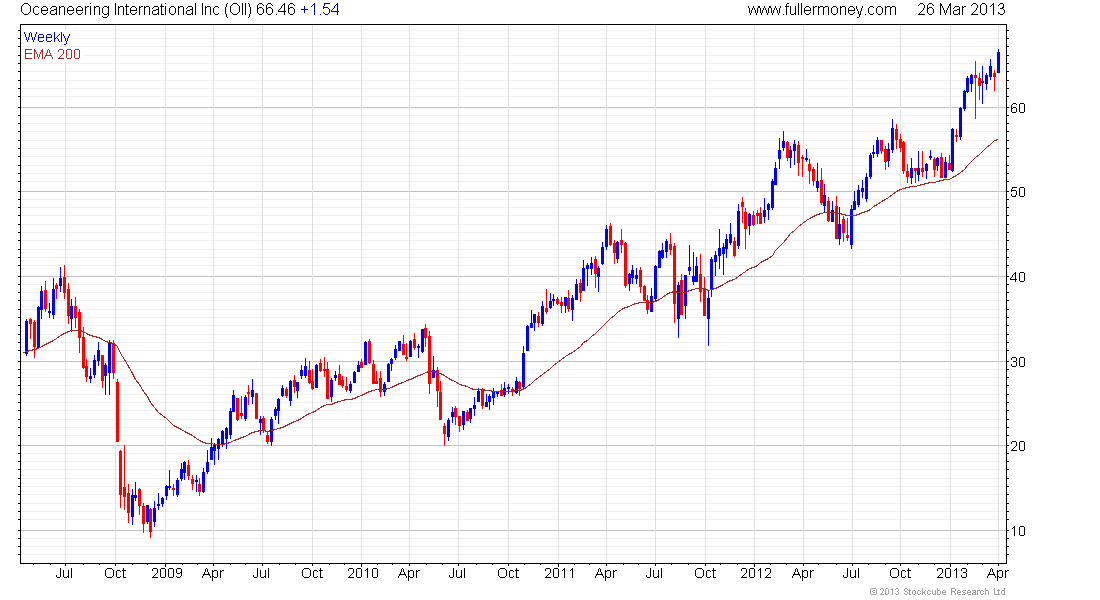Click the copyright Stockcube Research Ltd text
Image resolution: width=1100 pixels, height=600 pixels.
[x=938, y=592]
